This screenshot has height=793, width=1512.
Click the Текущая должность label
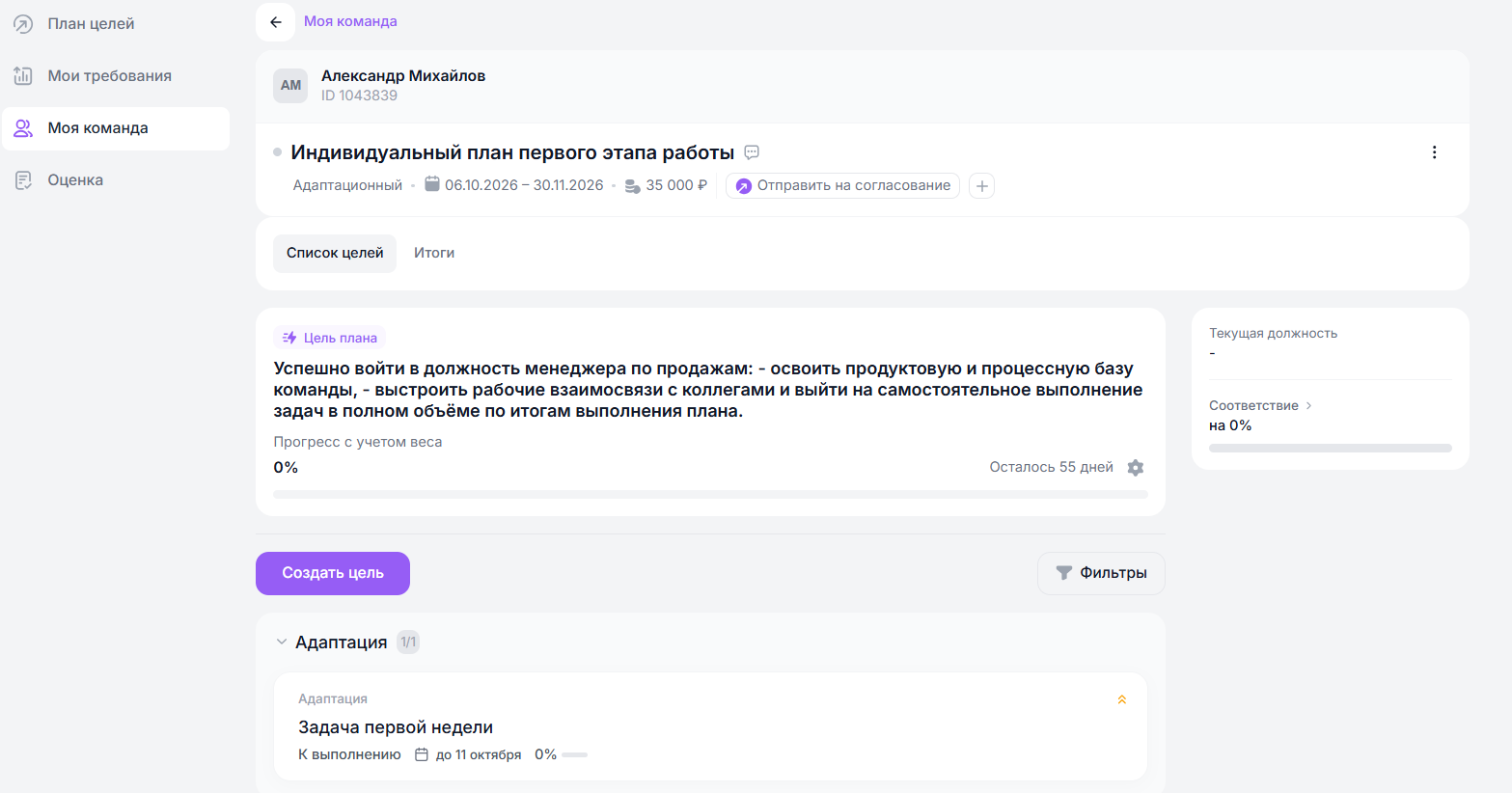(1273, 334)
